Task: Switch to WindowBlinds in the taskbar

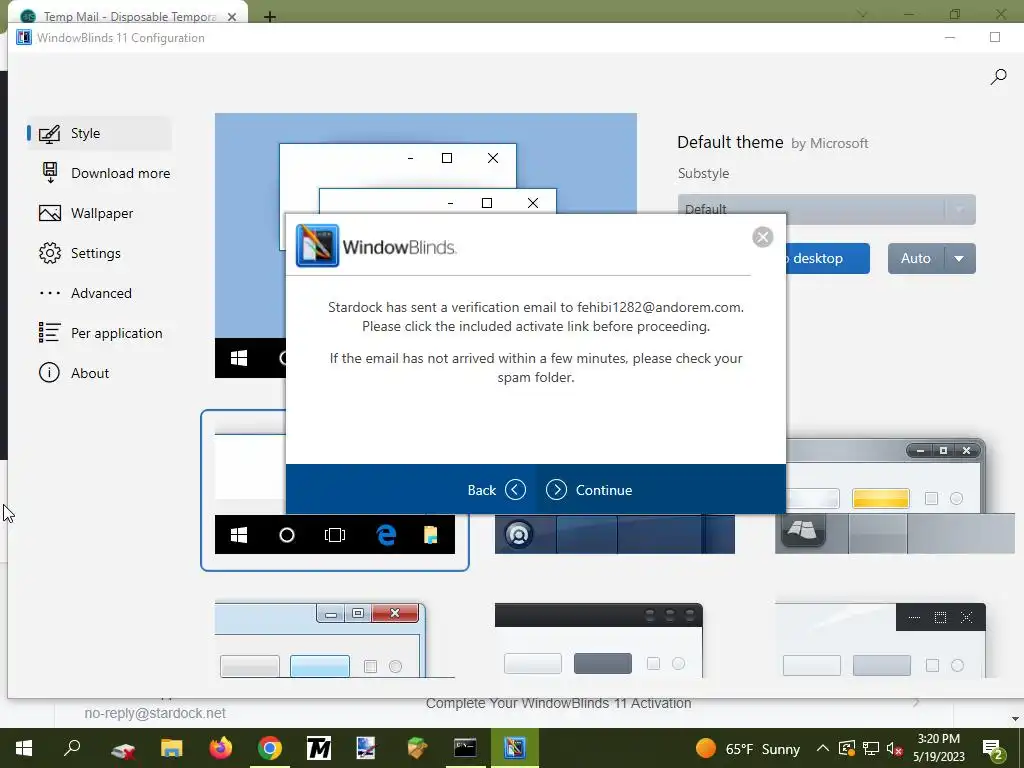Action: pyautogui.click(x=515, y=748)
